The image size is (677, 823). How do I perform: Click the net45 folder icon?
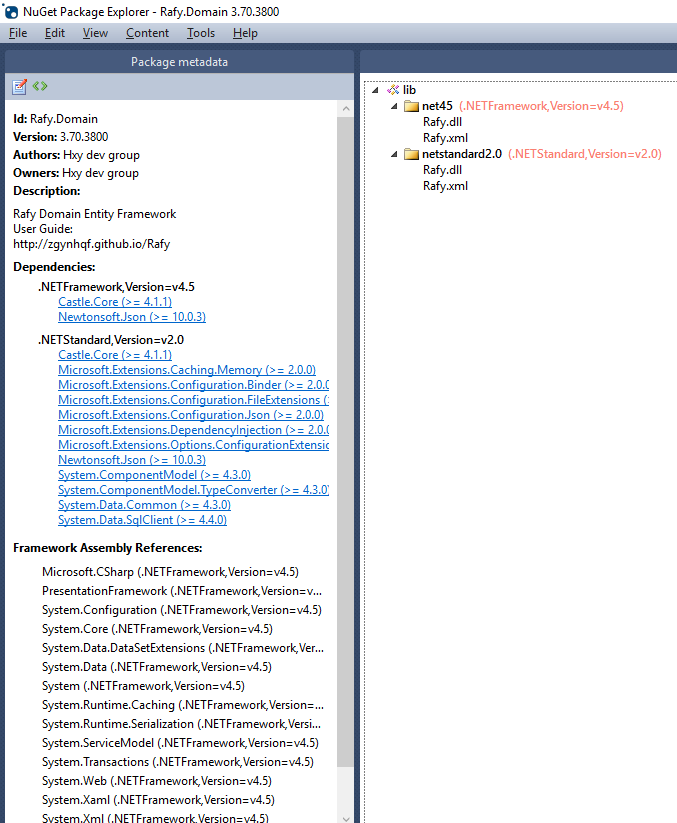(x=411, y=107)
